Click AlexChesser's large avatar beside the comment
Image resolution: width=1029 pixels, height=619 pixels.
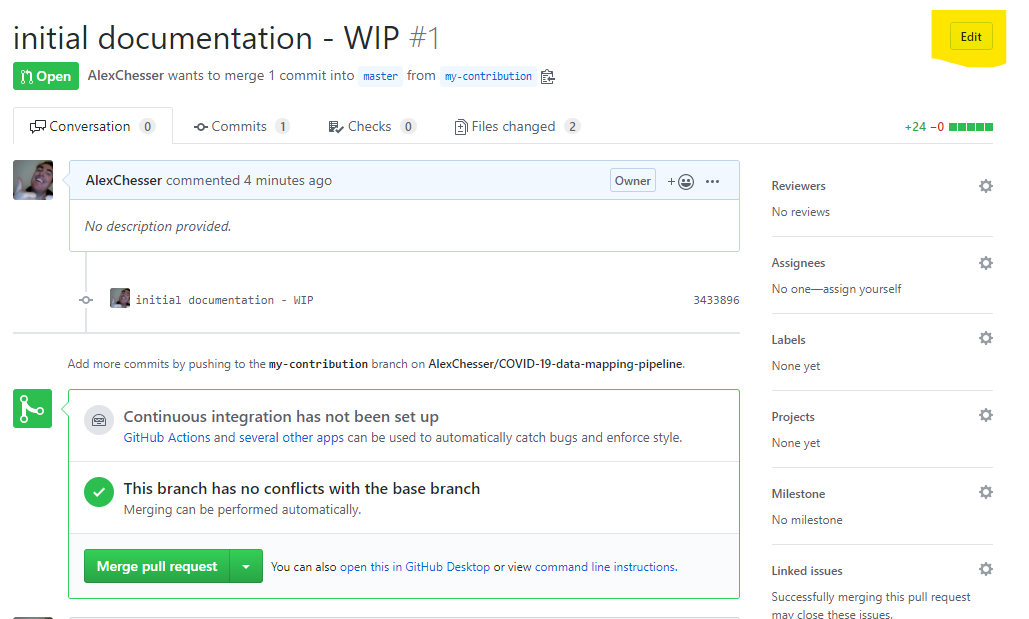(x=33, y=180)
